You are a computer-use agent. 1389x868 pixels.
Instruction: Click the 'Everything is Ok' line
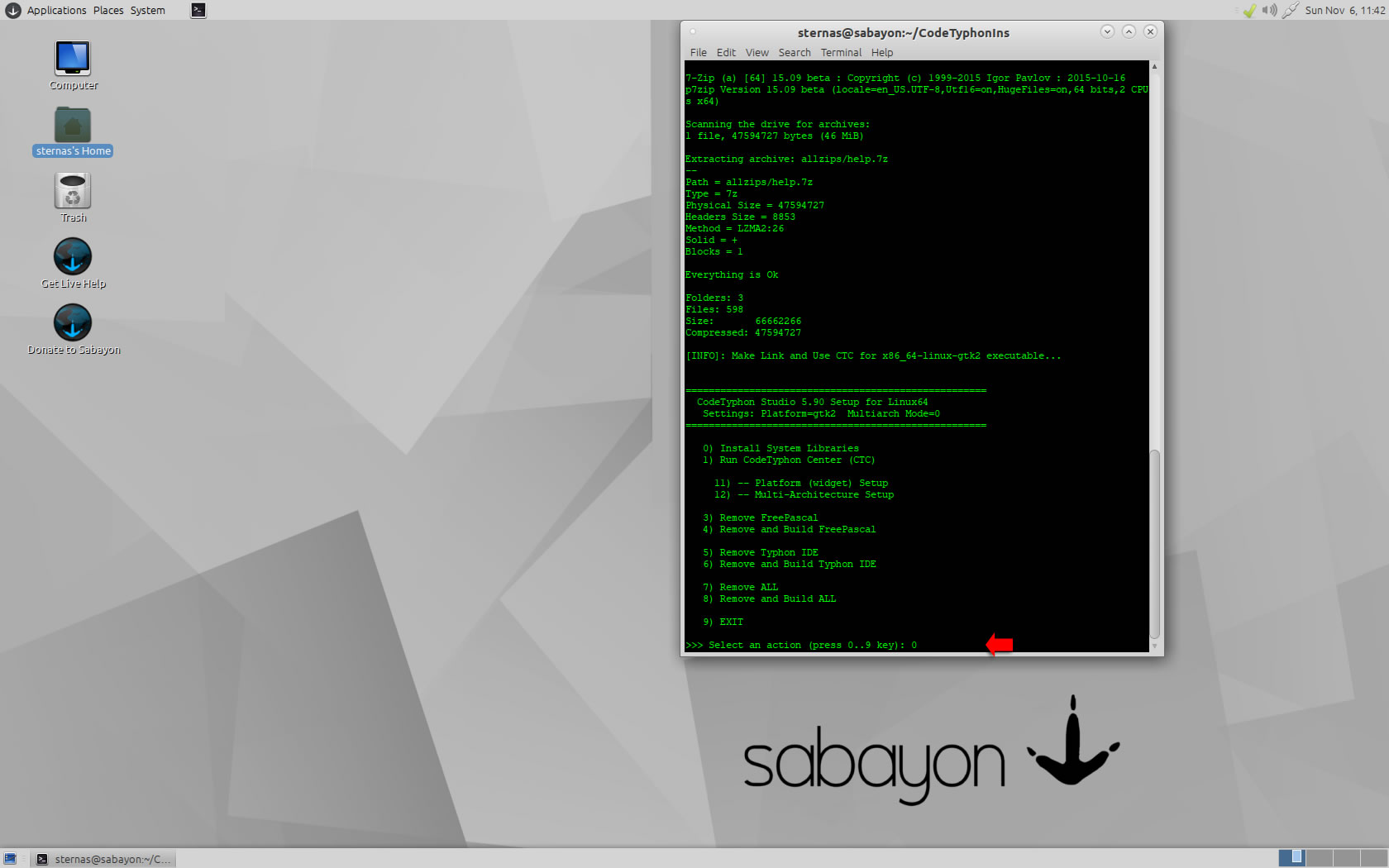pos(732,274)
